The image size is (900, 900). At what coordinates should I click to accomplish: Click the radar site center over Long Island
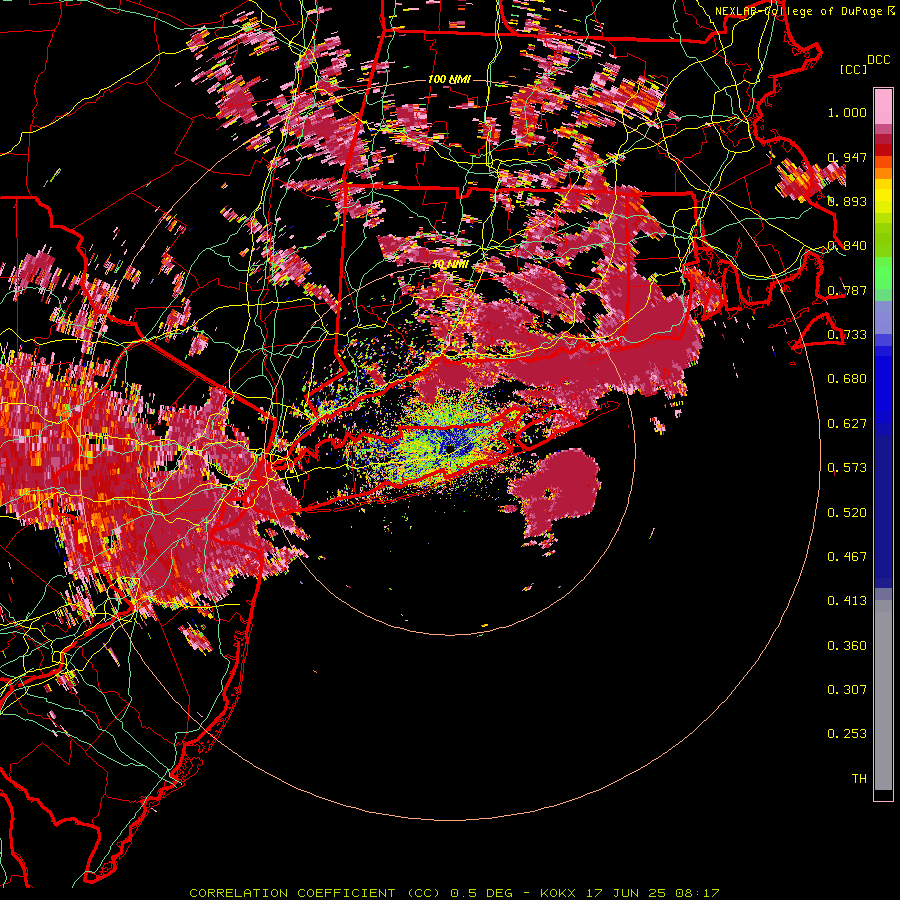[x=450, y=449]
